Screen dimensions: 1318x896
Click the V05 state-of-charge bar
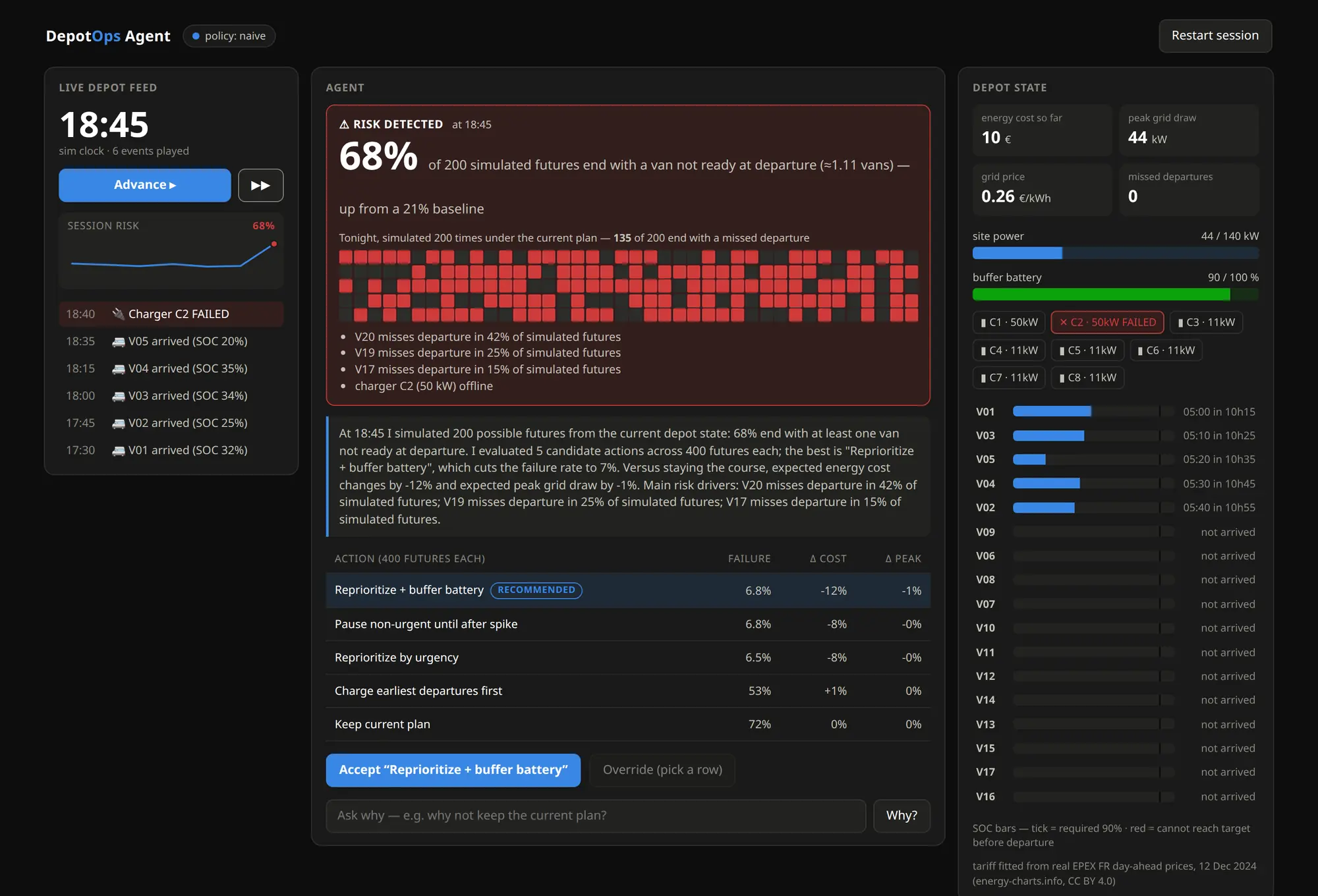tap(1093, 459)
